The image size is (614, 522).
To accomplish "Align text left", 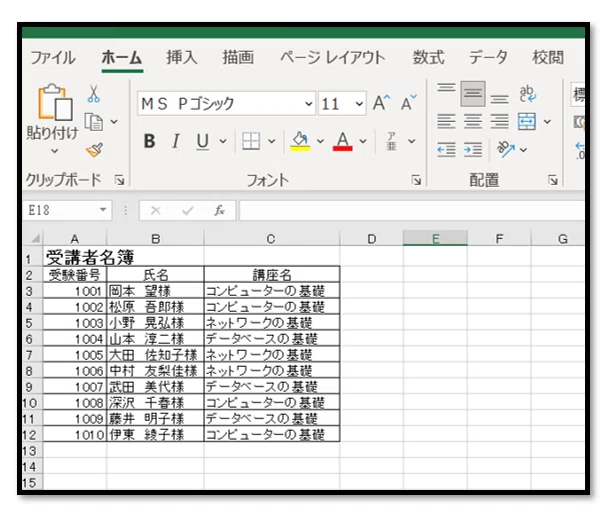I will tap(446, 122).
